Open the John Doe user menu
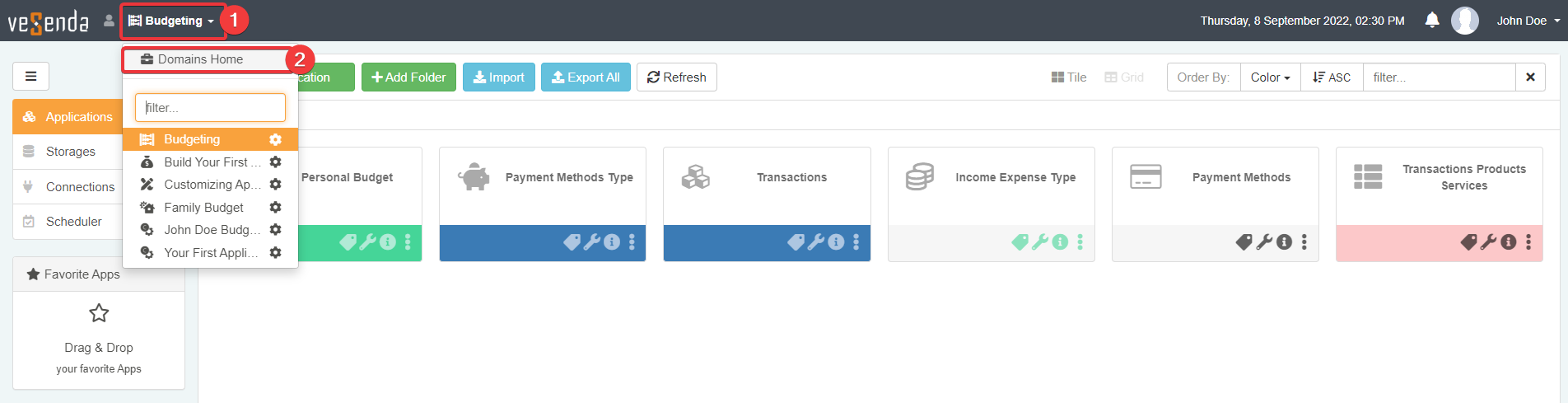1568x403 pixels. tap(1528, 21)
